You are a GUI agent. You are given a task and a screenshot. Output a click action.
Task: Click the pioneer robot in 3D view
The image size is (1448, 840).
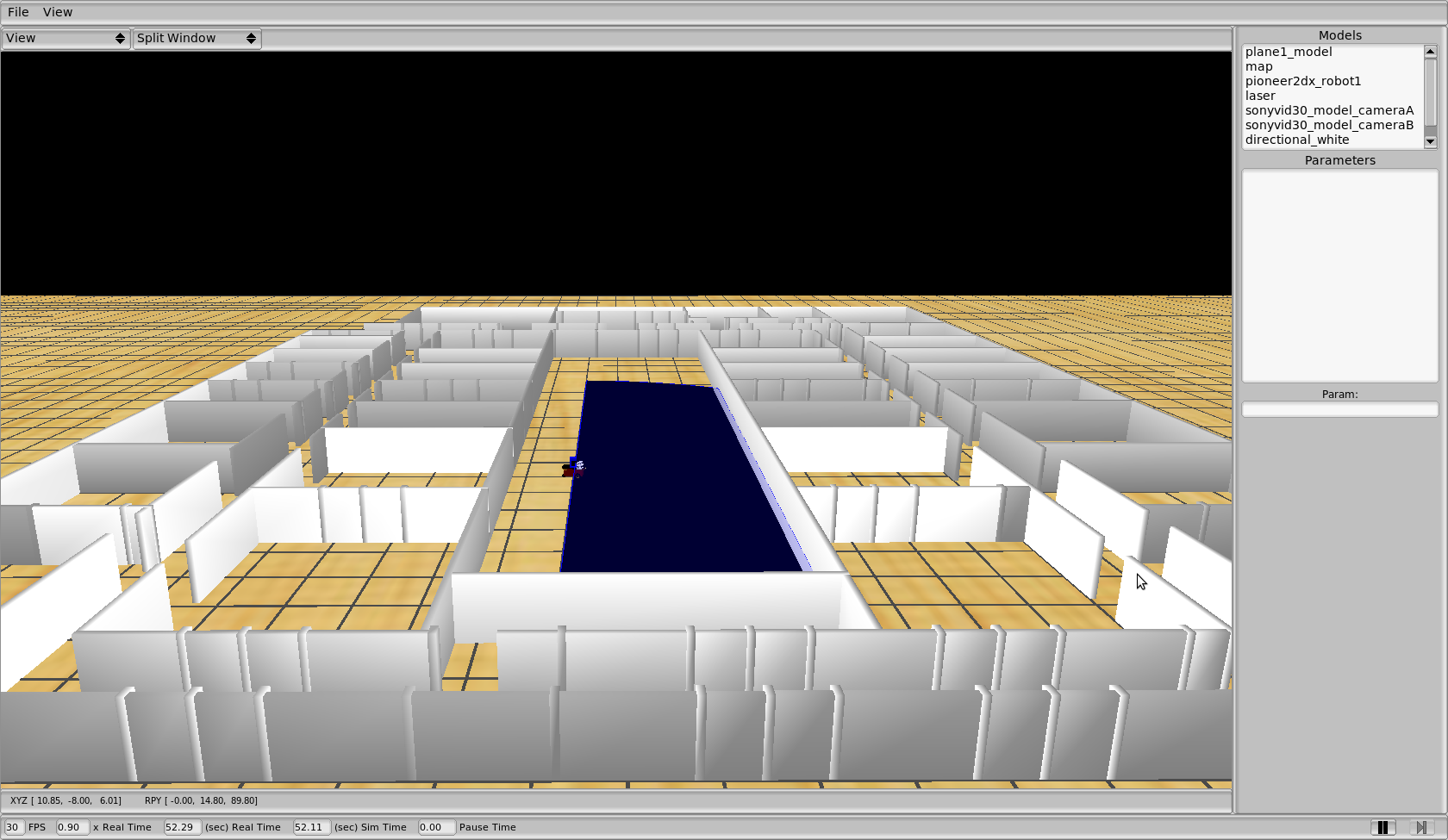[x=574, y=467]
